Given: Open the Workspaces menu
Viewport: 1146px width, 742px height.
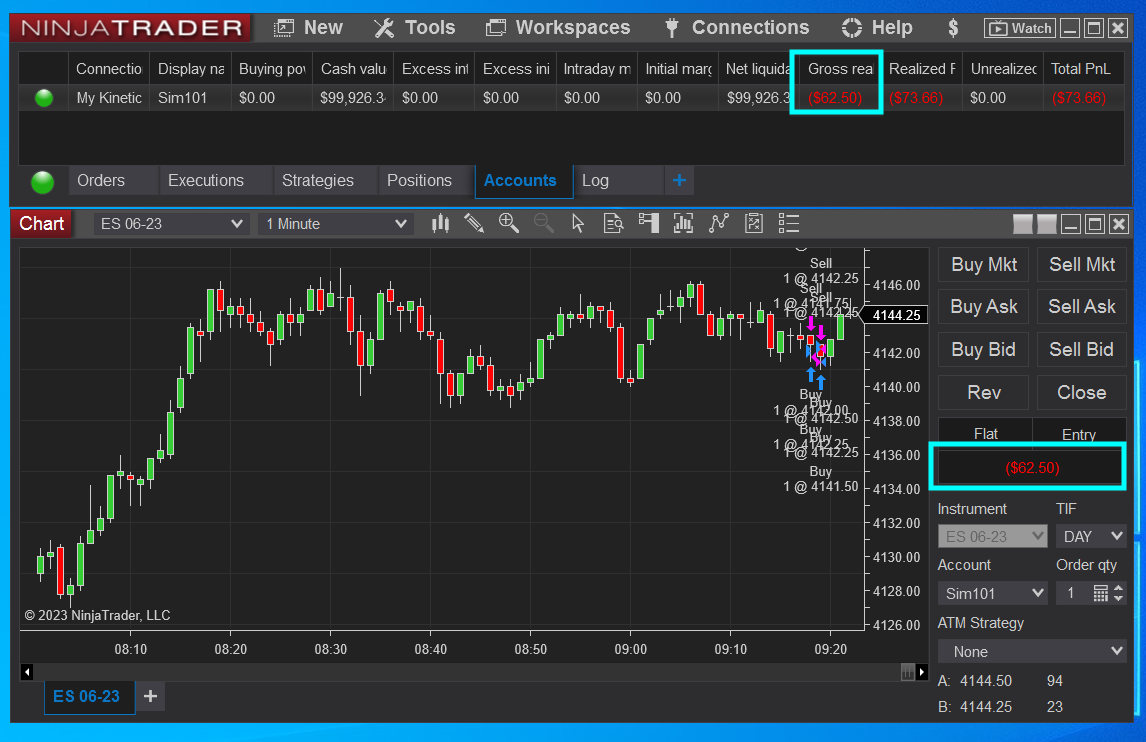Looking at the screenshot, I should (558, 28).
